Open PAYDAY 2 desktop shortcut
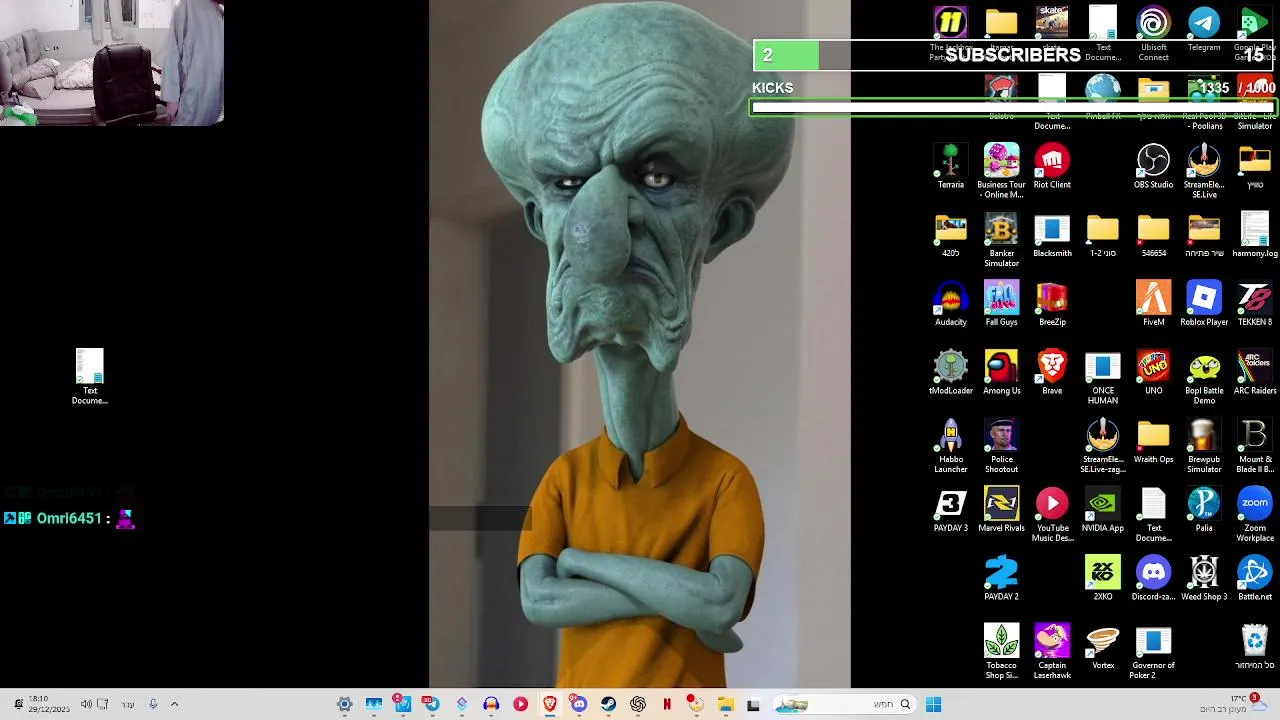This screenshot has height=720, width=1280. [x=1001, y=579]
